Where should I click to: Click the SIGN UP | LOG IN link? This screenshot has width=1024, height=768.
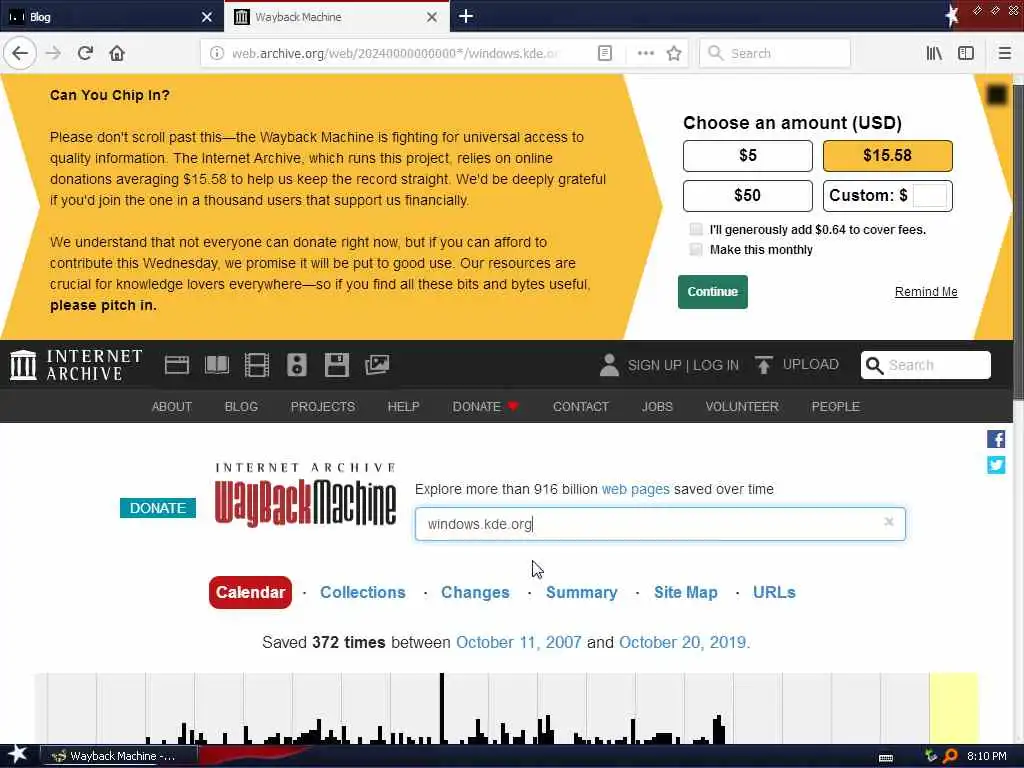(683, 365)
